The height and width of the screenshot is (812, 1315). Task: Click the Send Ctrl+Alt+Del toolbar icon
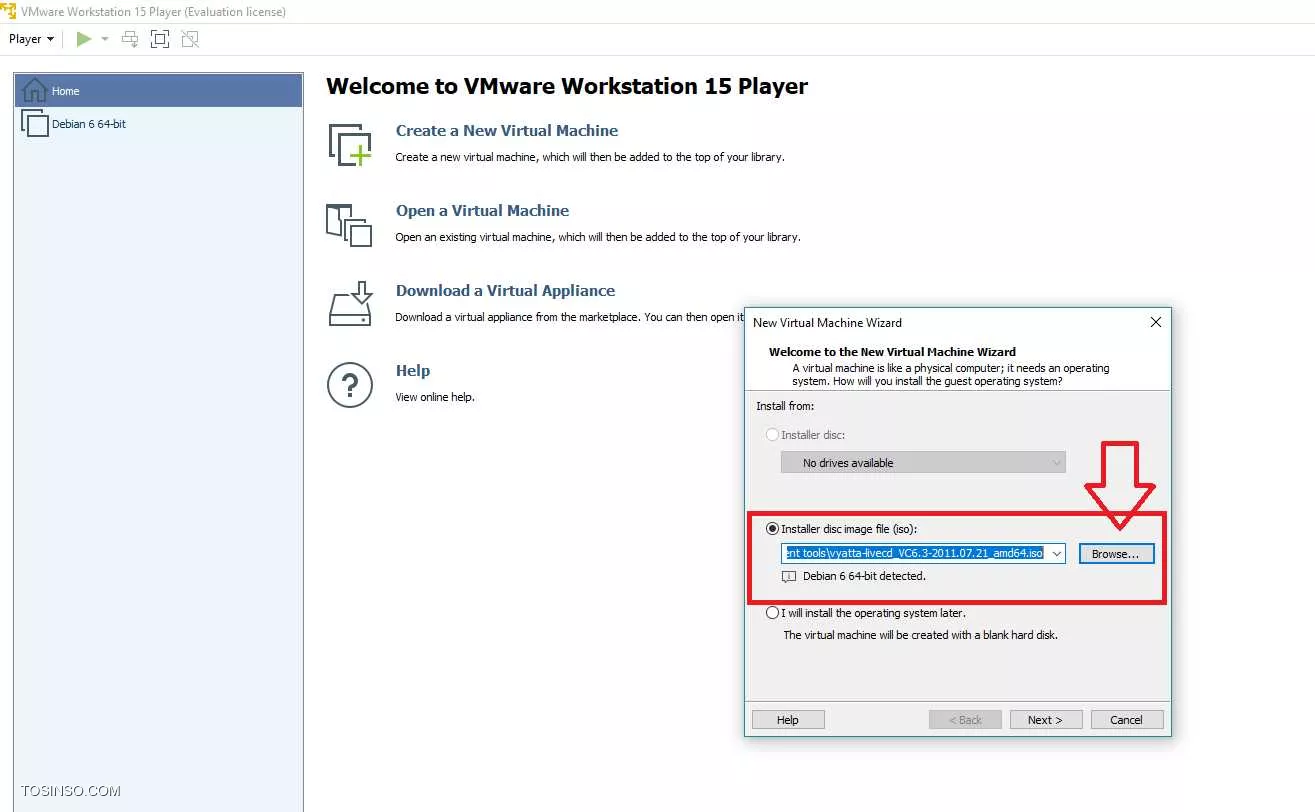[x=130, y=39]
